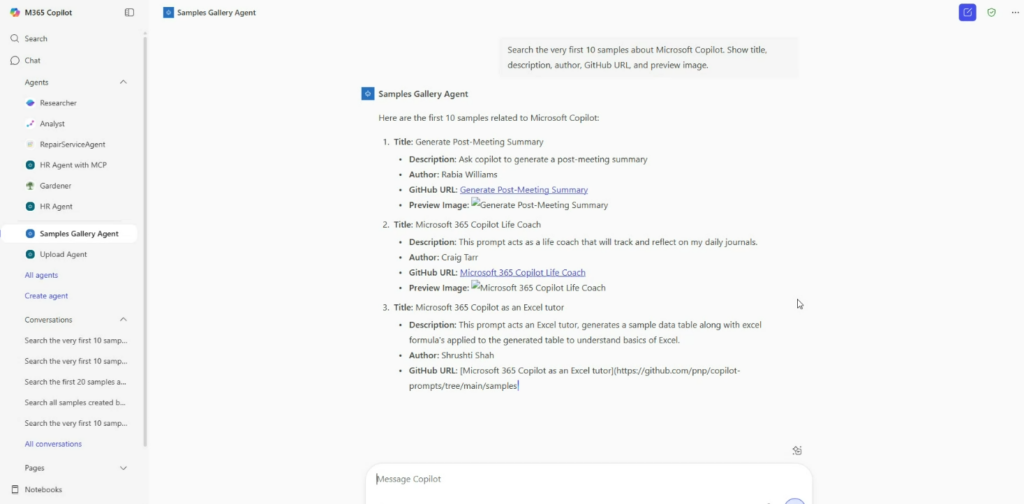Click the broken preview image for Post-Meeting Summary
The width and height of the screenshot is (1024, 504).
coord(539,205)
